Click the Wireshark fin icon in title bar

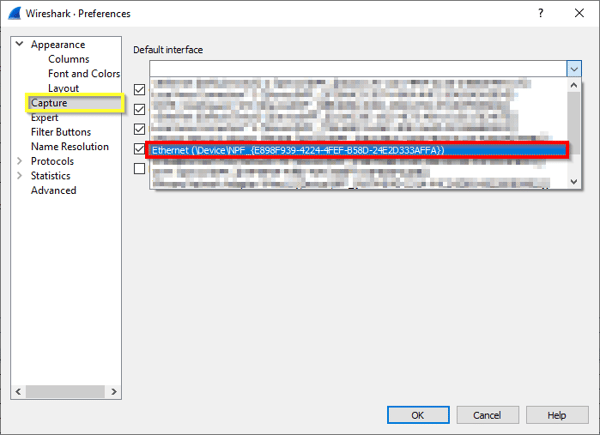[x=14, y=14]
